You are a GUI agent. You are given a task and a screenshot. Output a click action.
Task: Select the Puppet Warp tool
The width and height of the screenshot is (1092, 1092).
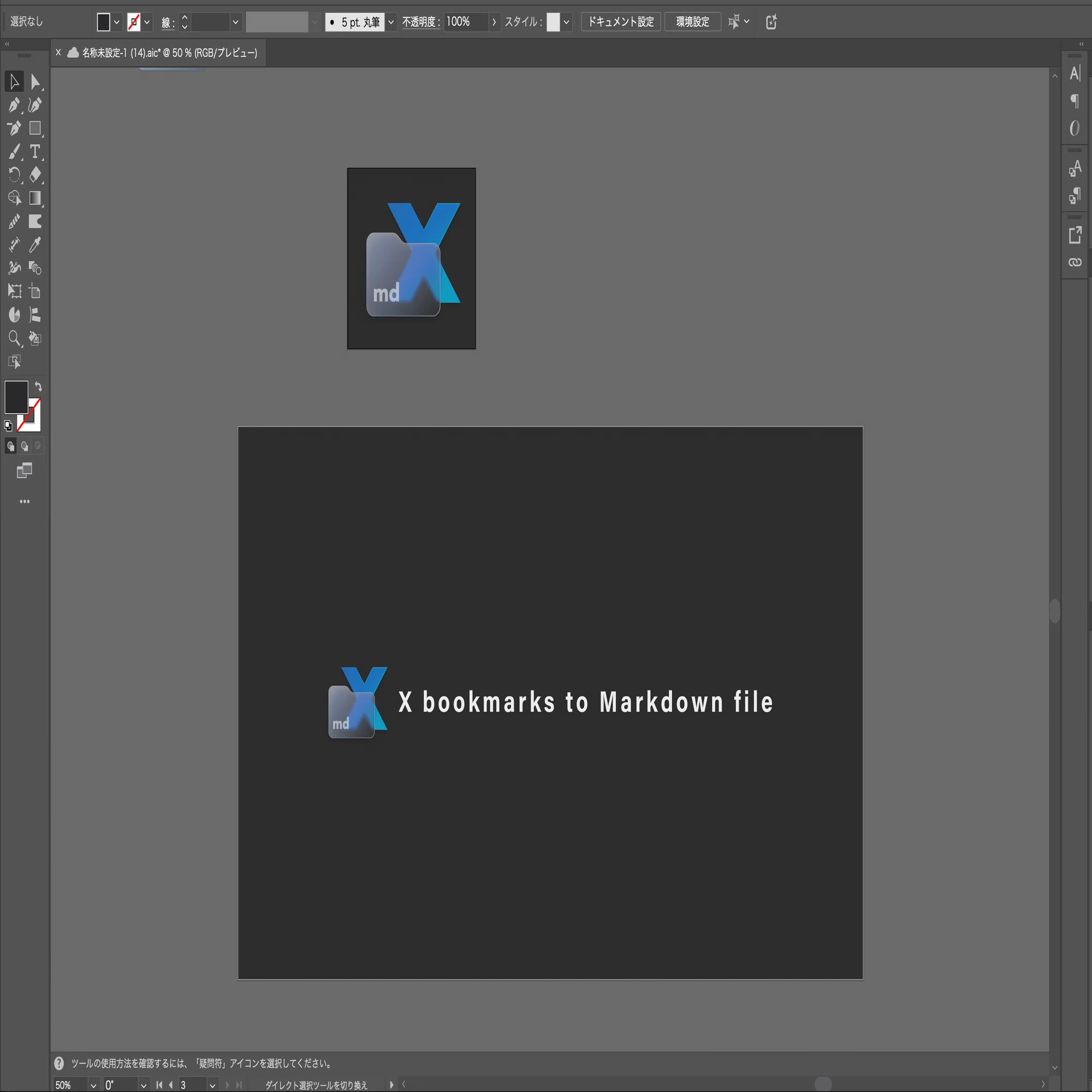click(14, 268)
